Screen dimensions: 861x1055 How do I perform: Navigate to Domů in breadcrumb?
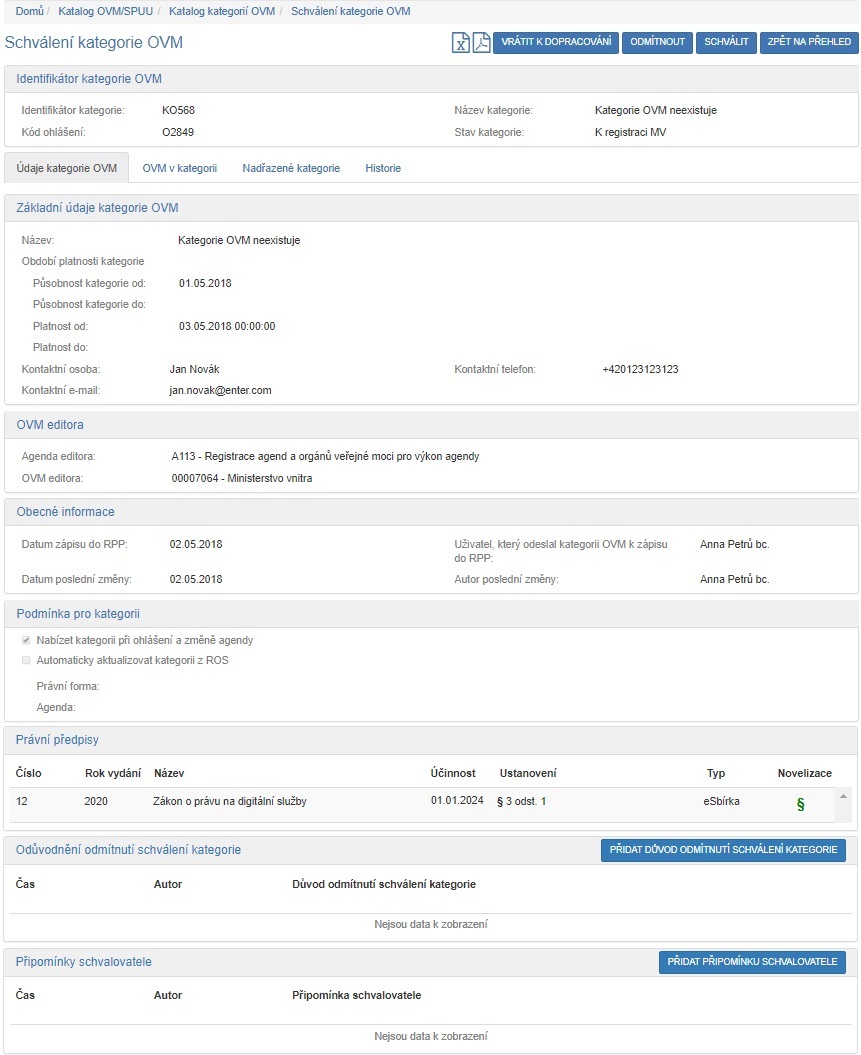tap(29, 11)
